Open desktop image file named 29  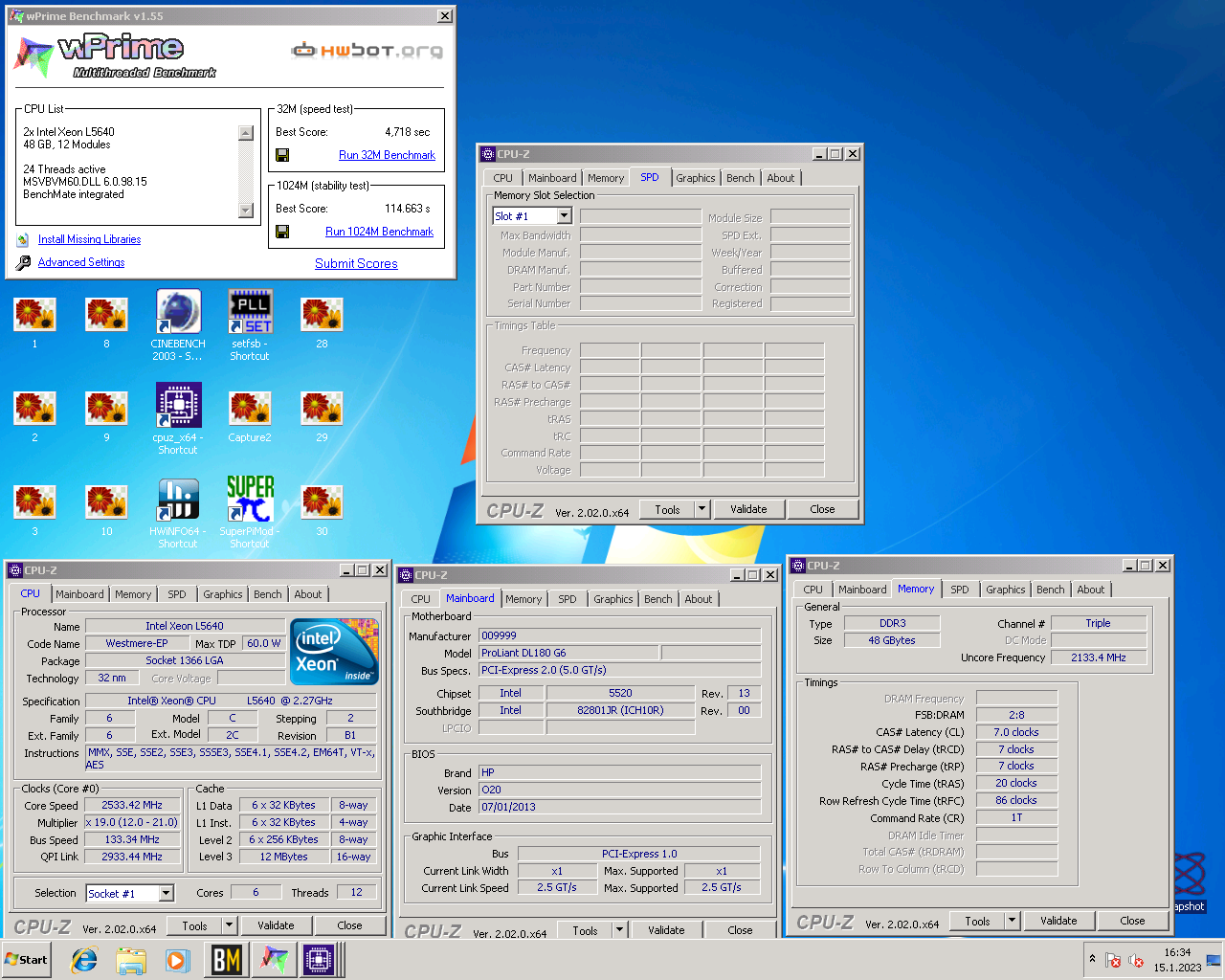(322, 416)
